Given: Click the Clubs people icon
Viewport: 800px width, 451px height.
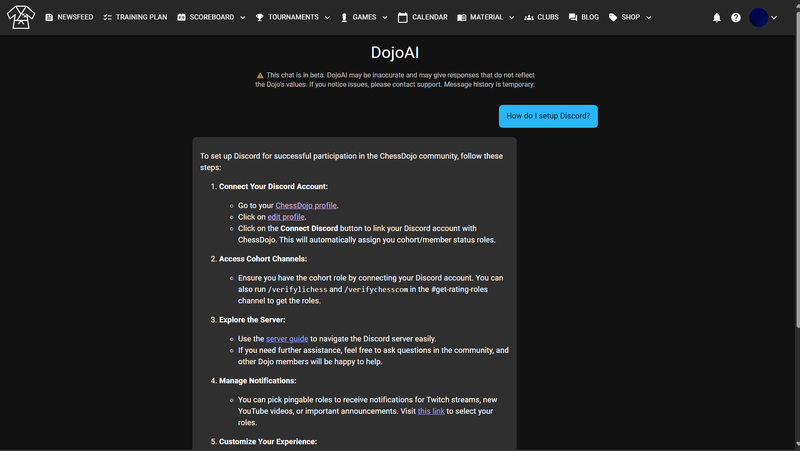Looking at the screenshot, I should pos(529,18).
